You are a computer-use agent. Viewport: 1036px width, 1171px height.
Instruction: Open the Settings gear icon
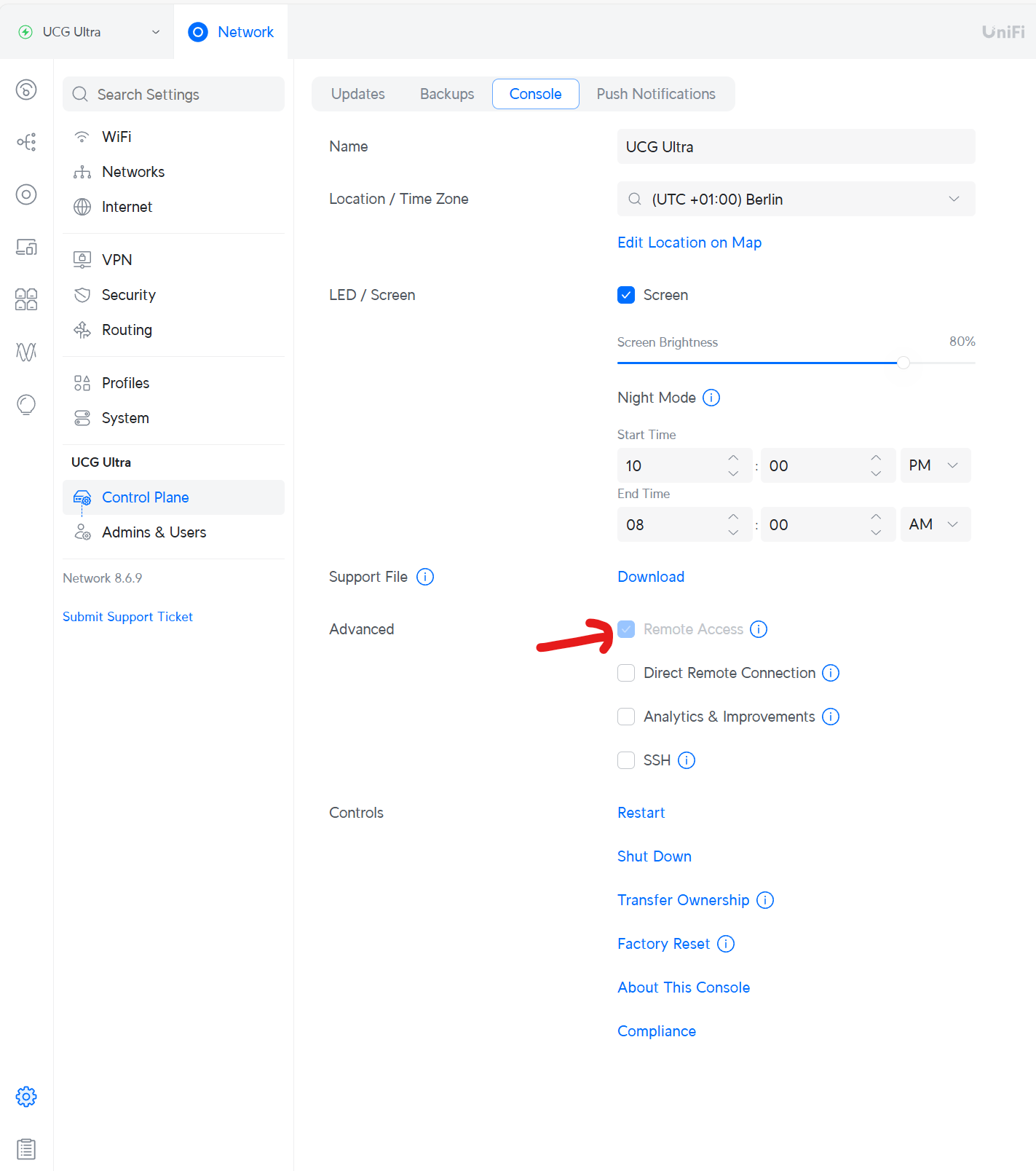26,1097
